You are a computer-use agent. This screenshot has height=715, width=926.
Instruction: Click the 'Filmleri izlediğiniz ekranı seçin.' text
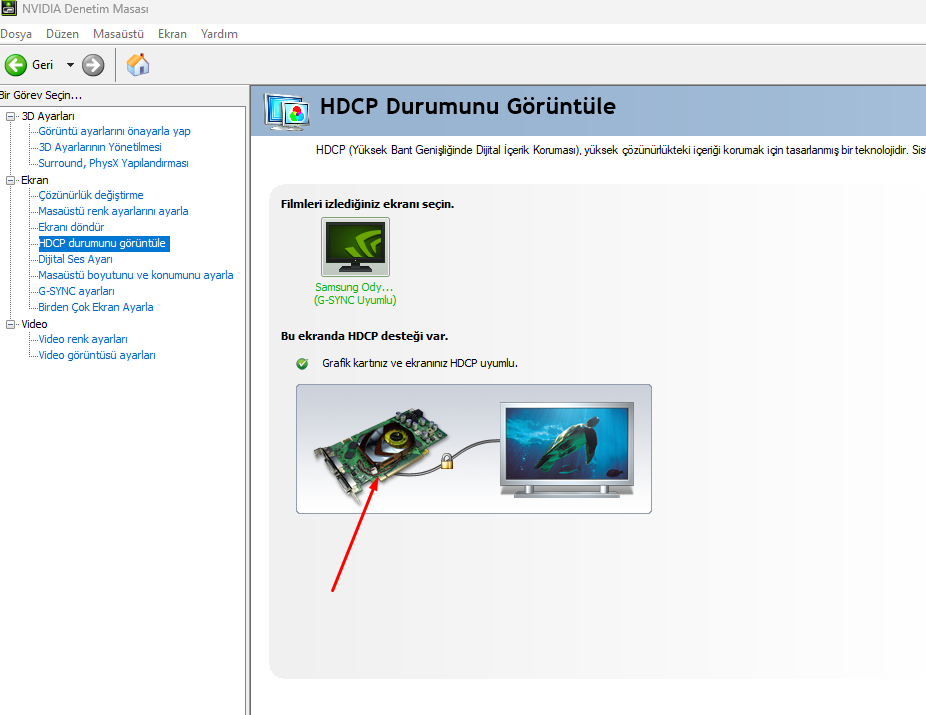(367, 204)
